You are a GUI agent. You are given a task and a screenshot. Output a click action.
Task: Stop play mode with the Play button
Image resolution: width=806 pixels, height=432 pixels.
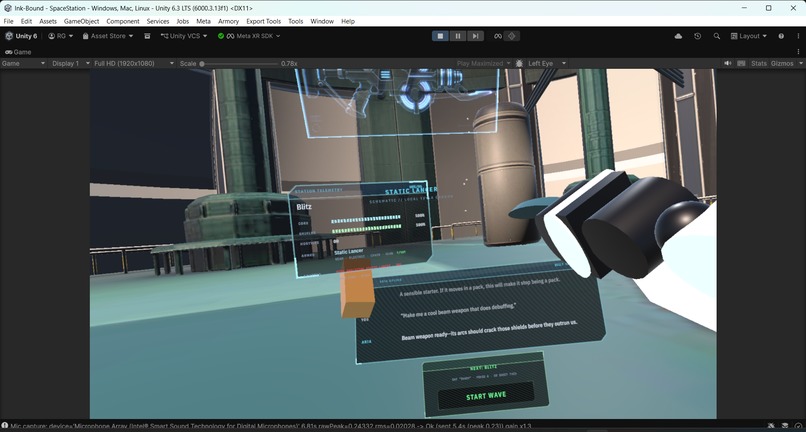[x=440, y=36]
